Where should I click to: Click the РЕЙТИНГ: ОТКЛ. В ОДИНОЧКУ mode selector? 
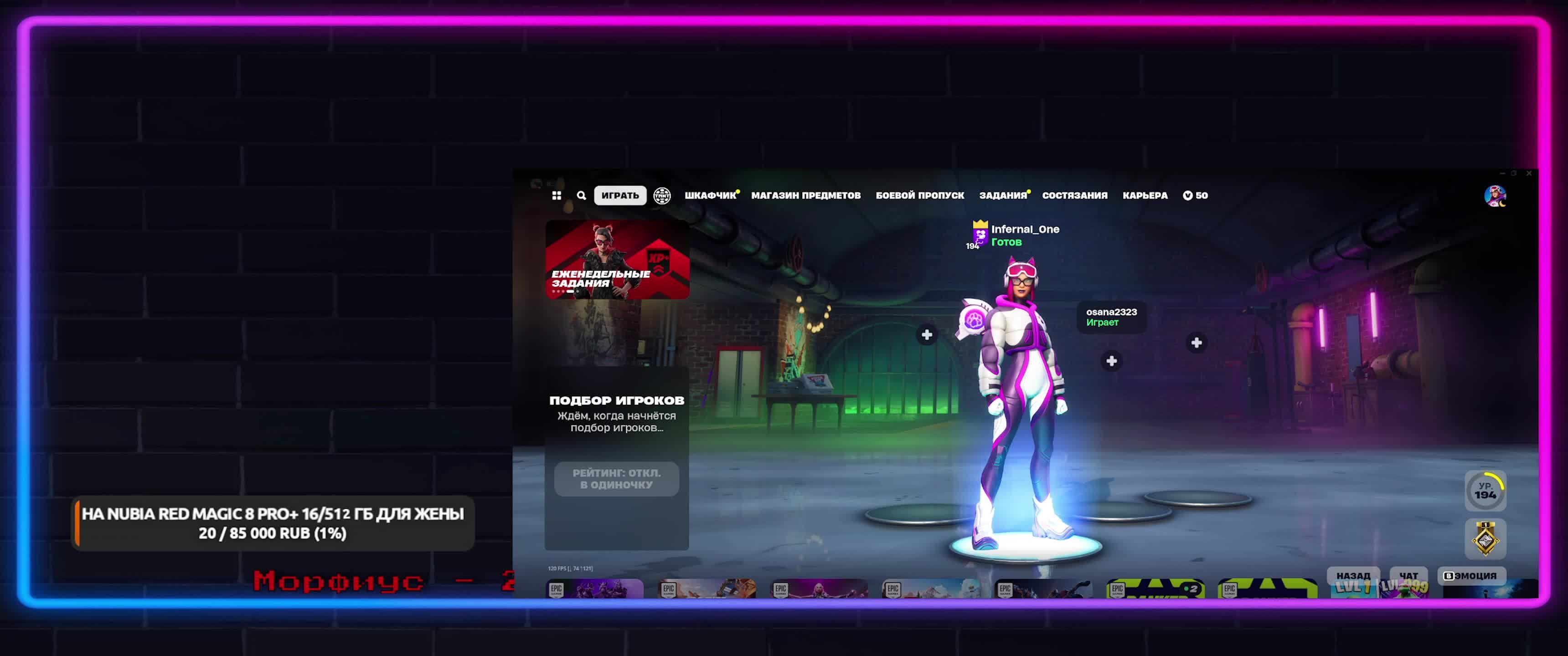616,479
